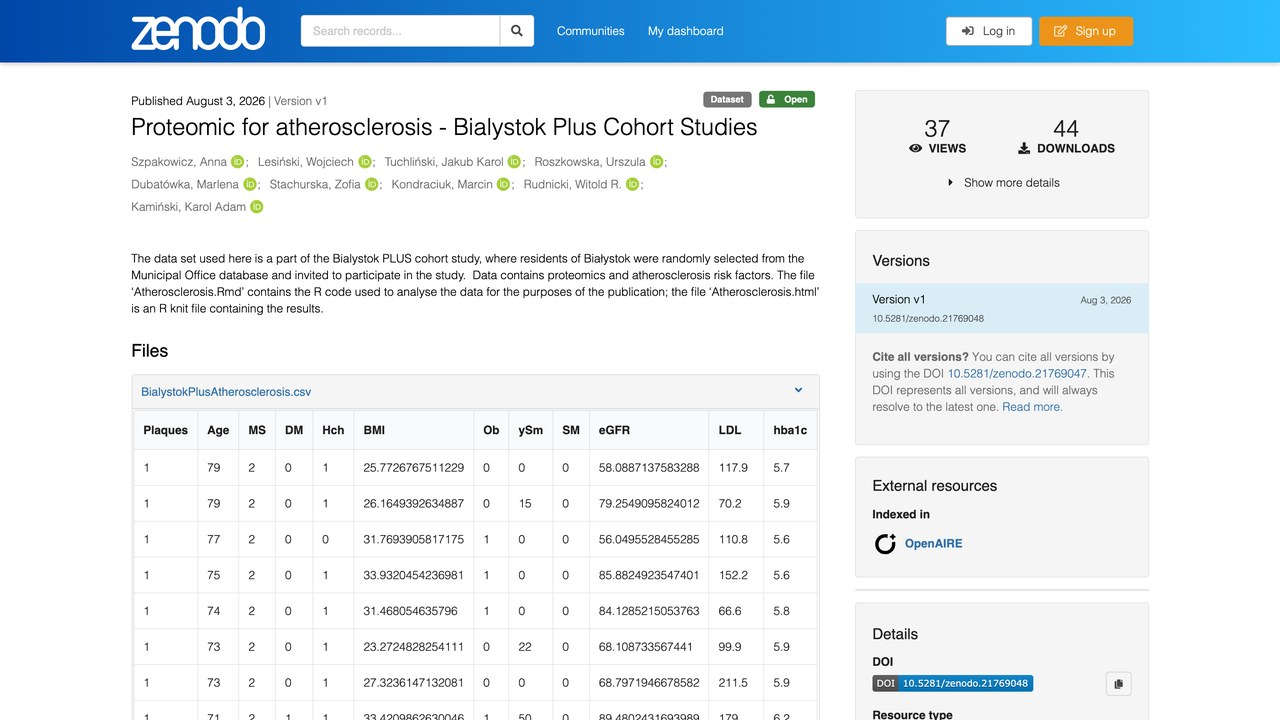This screenshot has width=1280, height=720.
Task: Click the Open access badge
Action: [x=787, y=99]
